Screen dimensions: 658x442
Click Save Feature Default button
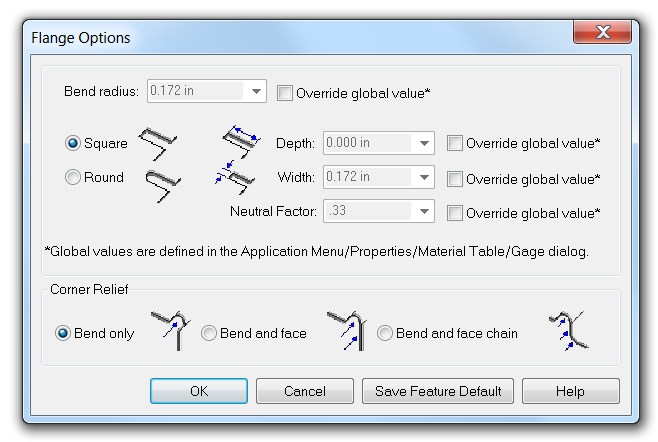pos(438,391)
